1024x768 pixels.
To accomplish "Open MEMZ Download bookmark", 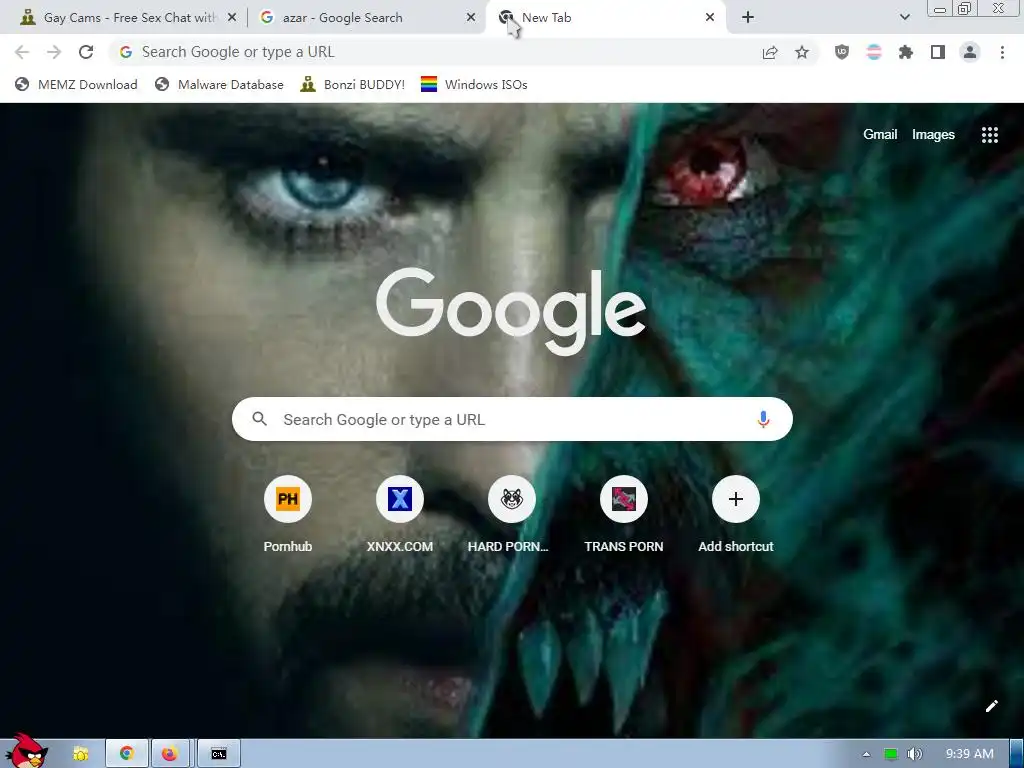I will [x=76, y=84].
